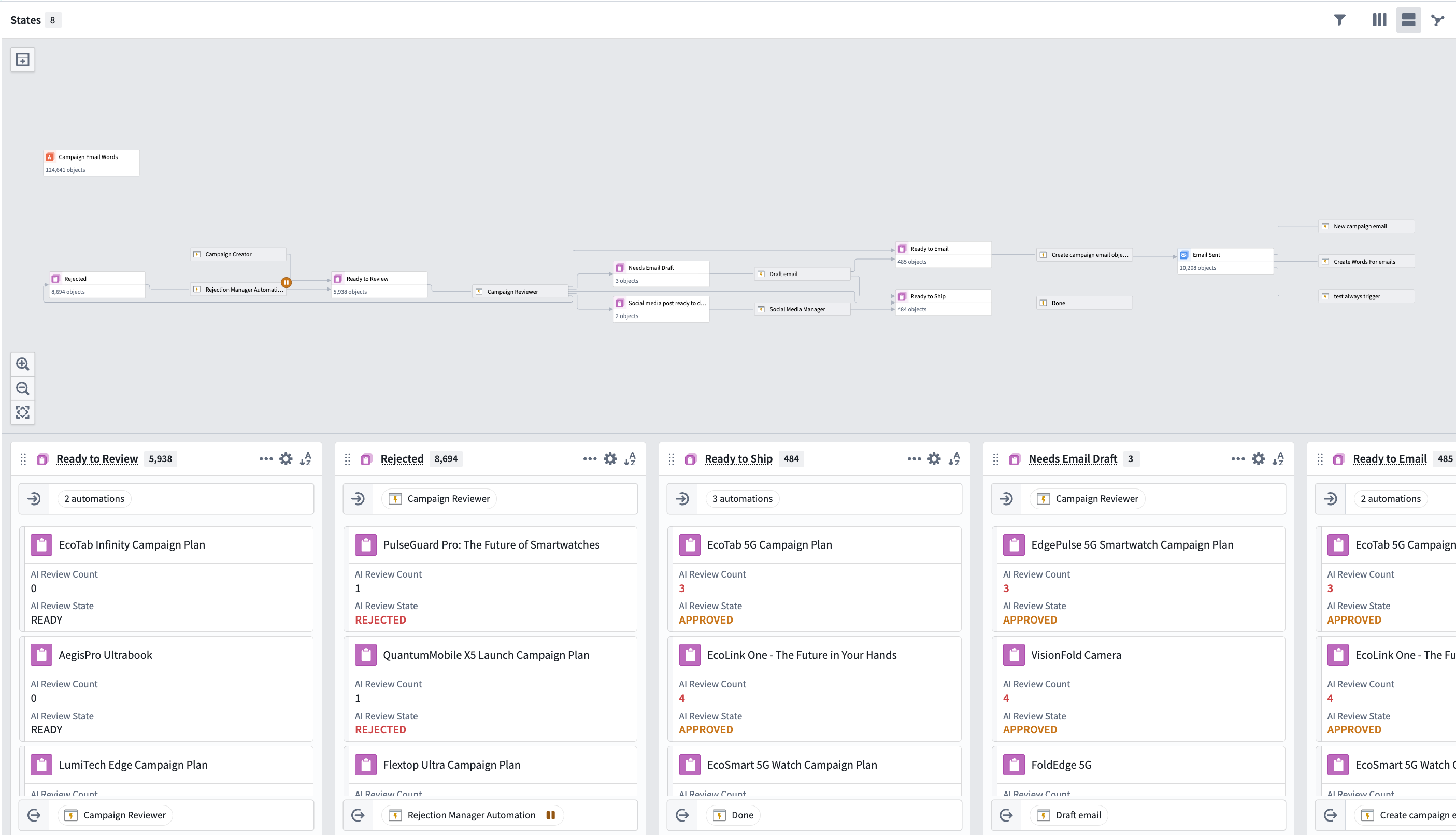Screen dimensions: 1456x835
Task: Select the EcoTab 5G Campaign Plan card
Action: click(x=769, y=544)
